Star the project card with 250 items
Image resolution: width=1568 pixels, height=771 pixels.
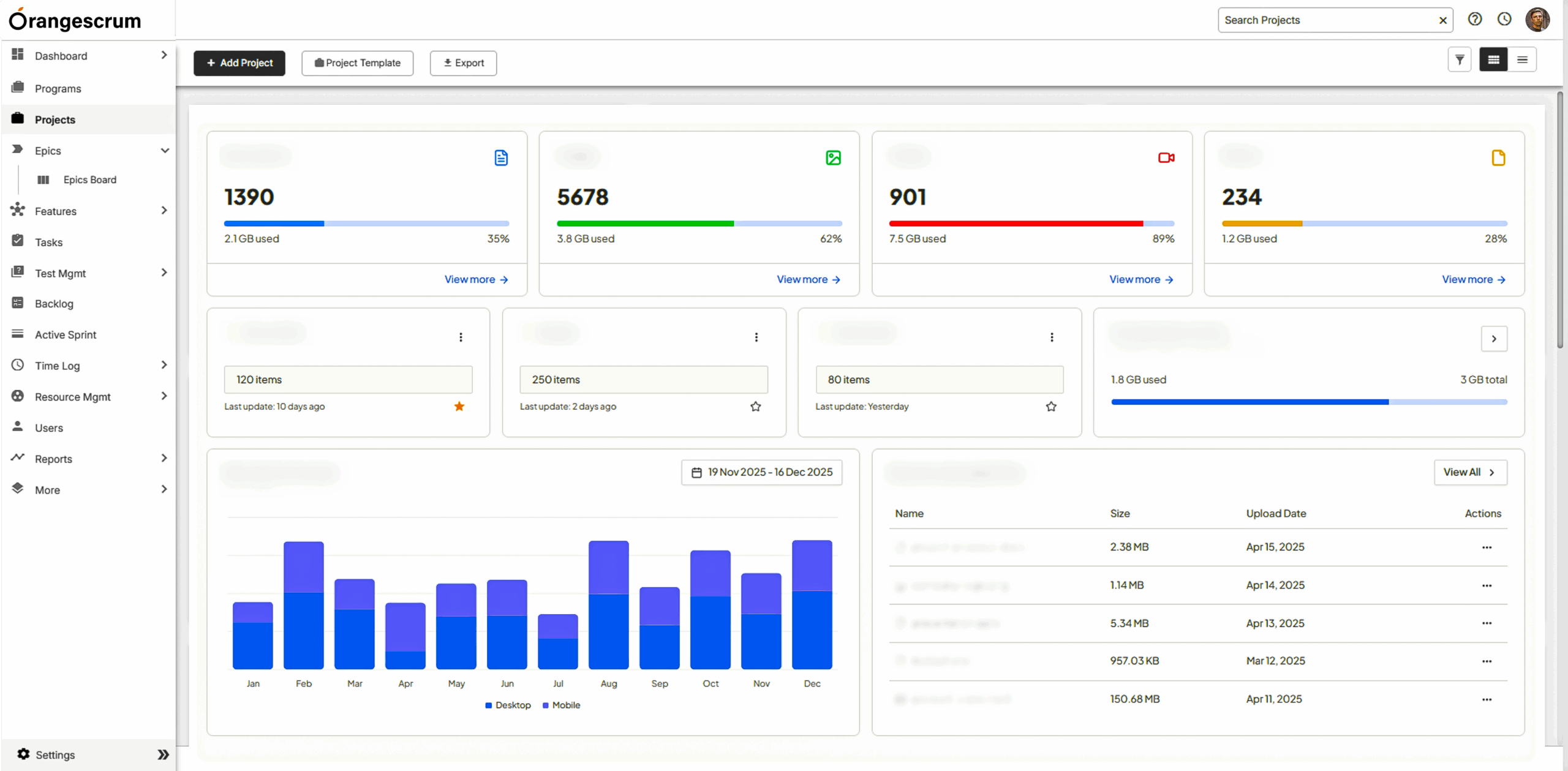pyautogui.click(x=755, y=406)
